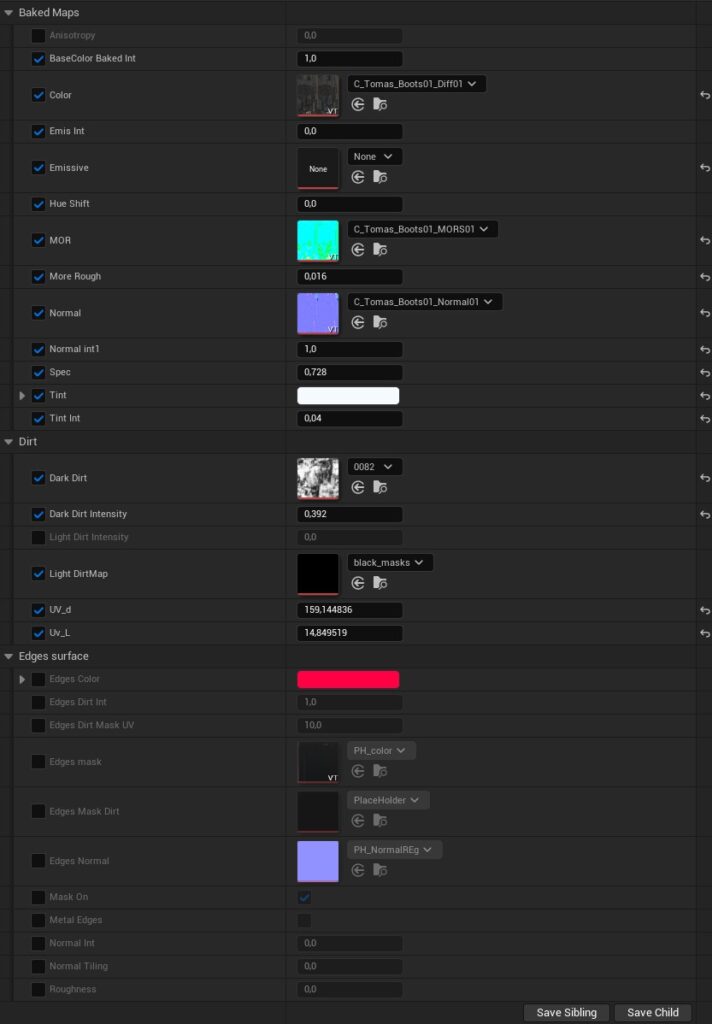Click the Dark Dirt texture thumbnail
Screen dimensions: 712x1024
[318, 478]
